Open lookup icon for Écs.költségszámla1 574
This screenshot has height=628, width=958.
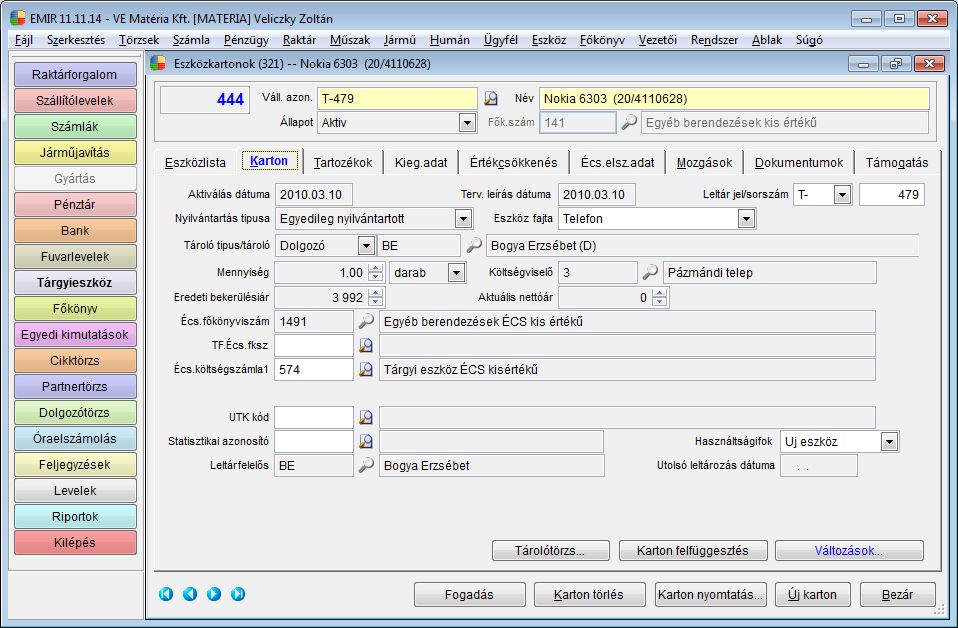[365, 370]
